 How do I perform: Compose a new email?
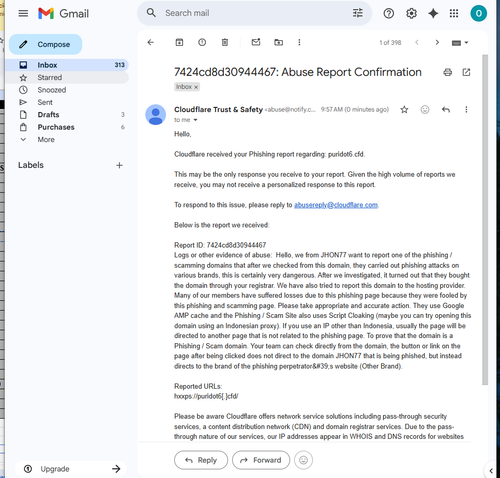[x=45, y=44]
